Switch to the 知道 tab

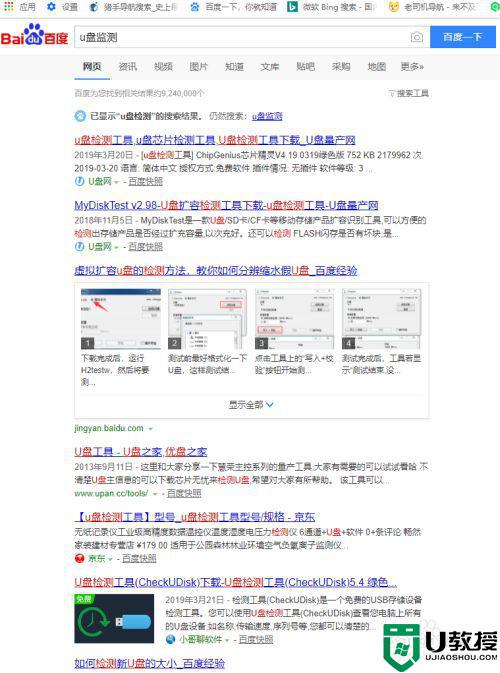[234, 67]
